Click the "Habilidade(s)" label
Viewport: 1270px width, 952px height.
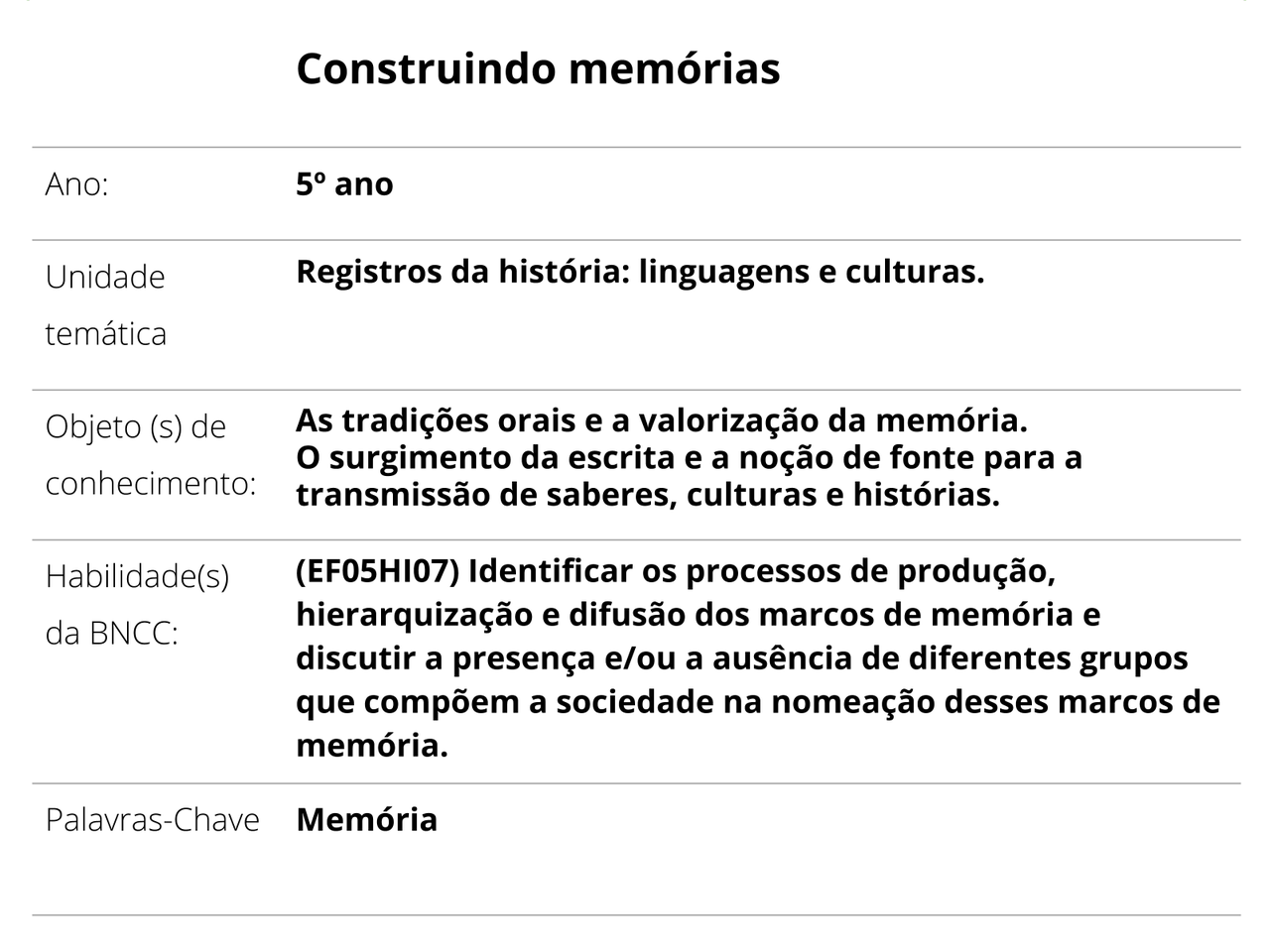pyautogui.click(x=137, y=575)
